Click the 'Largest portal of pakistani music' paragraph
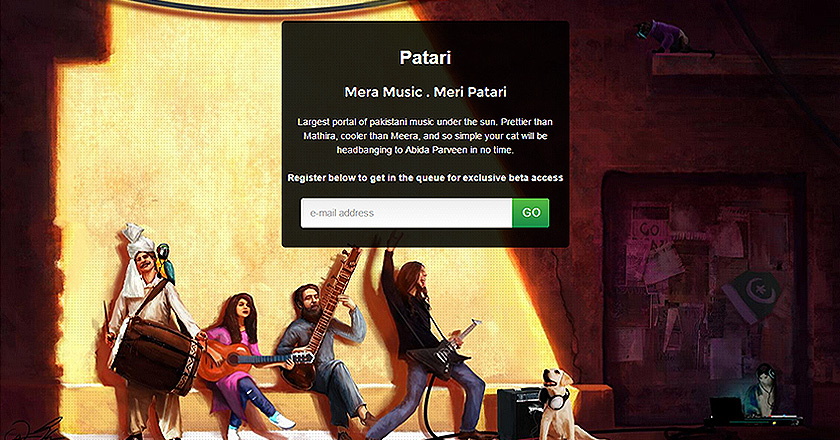Image resolution: width=840 pixels, height=440 pixels. [425, 136]
